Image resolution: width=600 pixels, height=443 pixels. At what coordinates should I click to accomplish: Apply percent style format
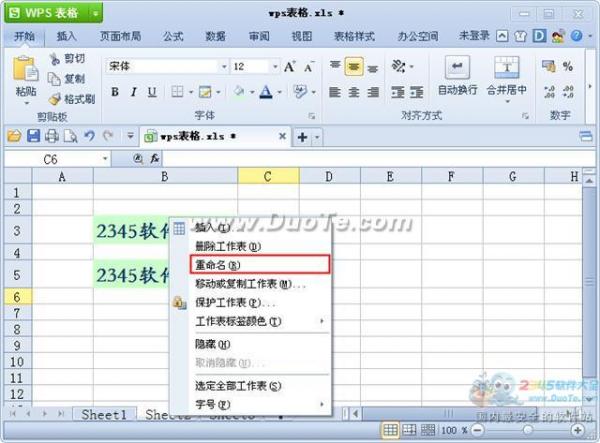[x=568, y=66]
